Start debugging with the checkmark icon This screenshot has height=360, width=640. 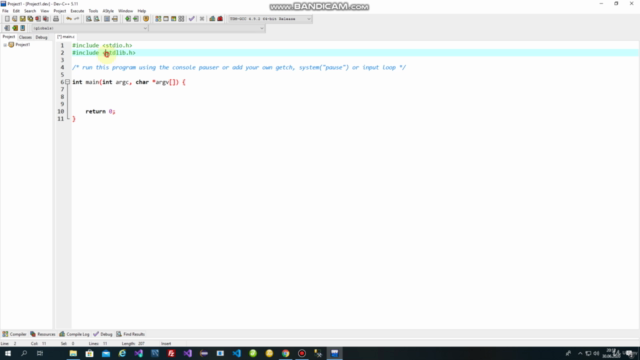(191, 19)
